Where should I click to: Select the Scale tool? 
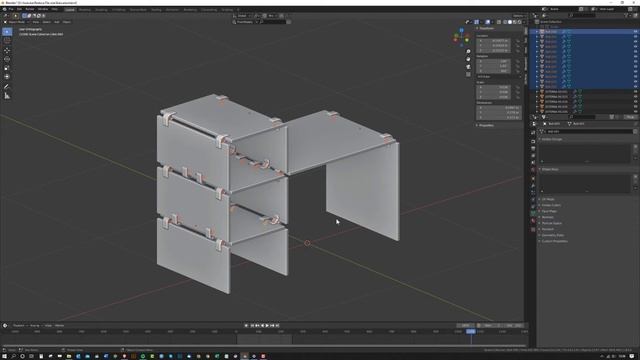[x=7, y=68]
